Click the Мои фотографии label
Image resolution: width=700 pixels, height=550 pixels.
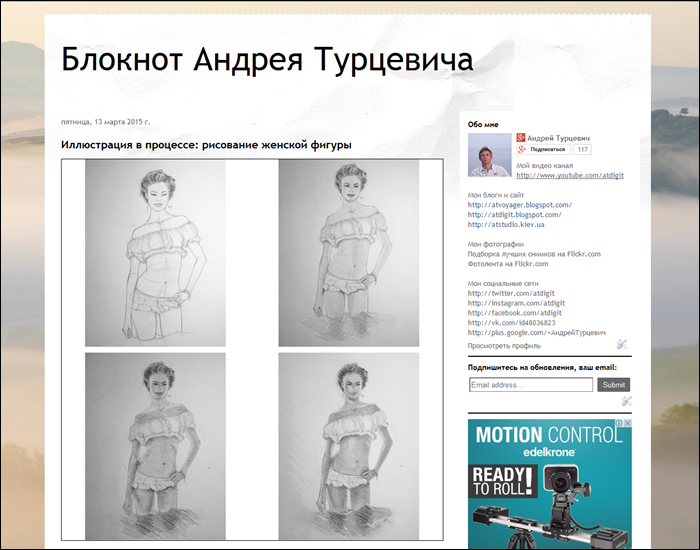(x=496, y=244)
